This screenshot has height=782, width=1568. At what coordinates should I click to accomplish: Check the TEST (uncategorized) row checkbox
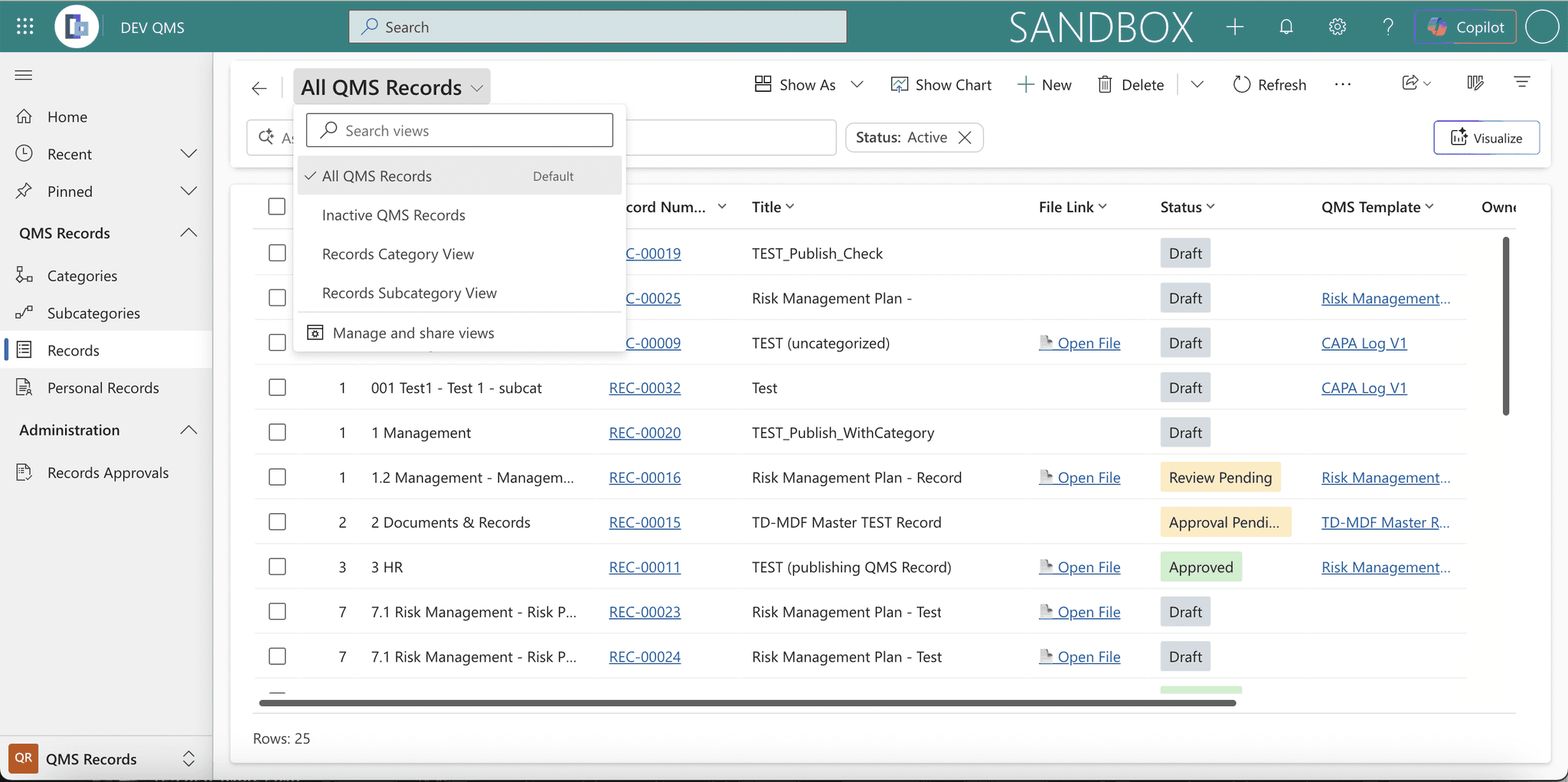click(277, 342)
